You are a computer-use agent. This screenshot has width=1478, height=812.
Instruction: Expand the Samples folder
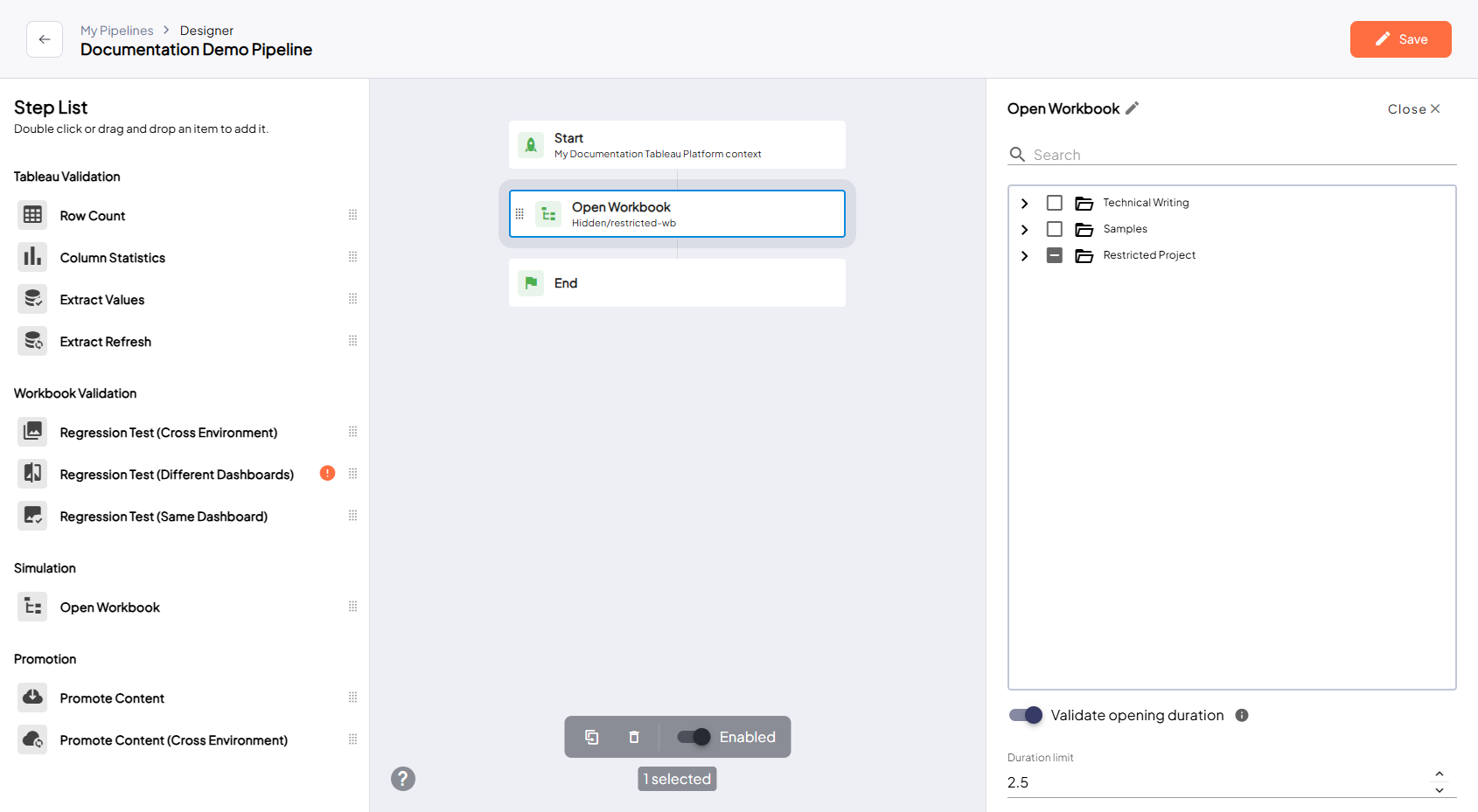pos(1024,229)
